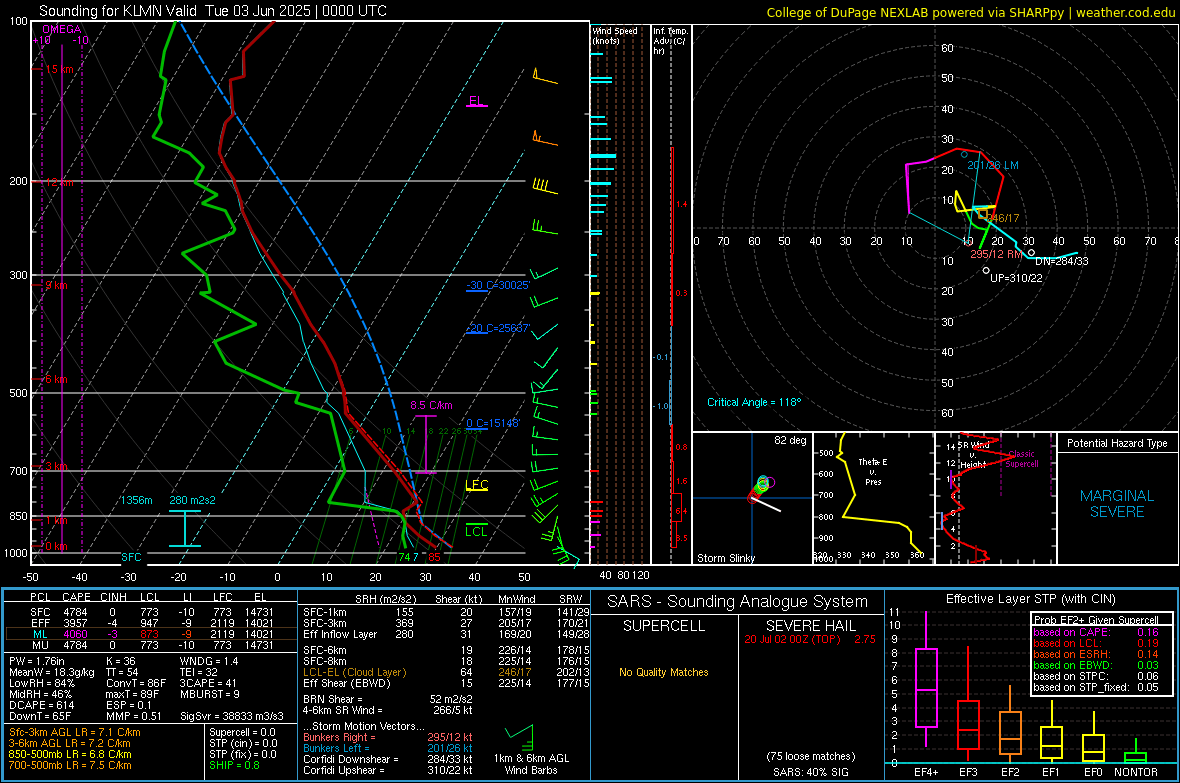1180x783 pixels.
Task: Click the '295/12 RM' hodograph label
Action: point(996,254)
